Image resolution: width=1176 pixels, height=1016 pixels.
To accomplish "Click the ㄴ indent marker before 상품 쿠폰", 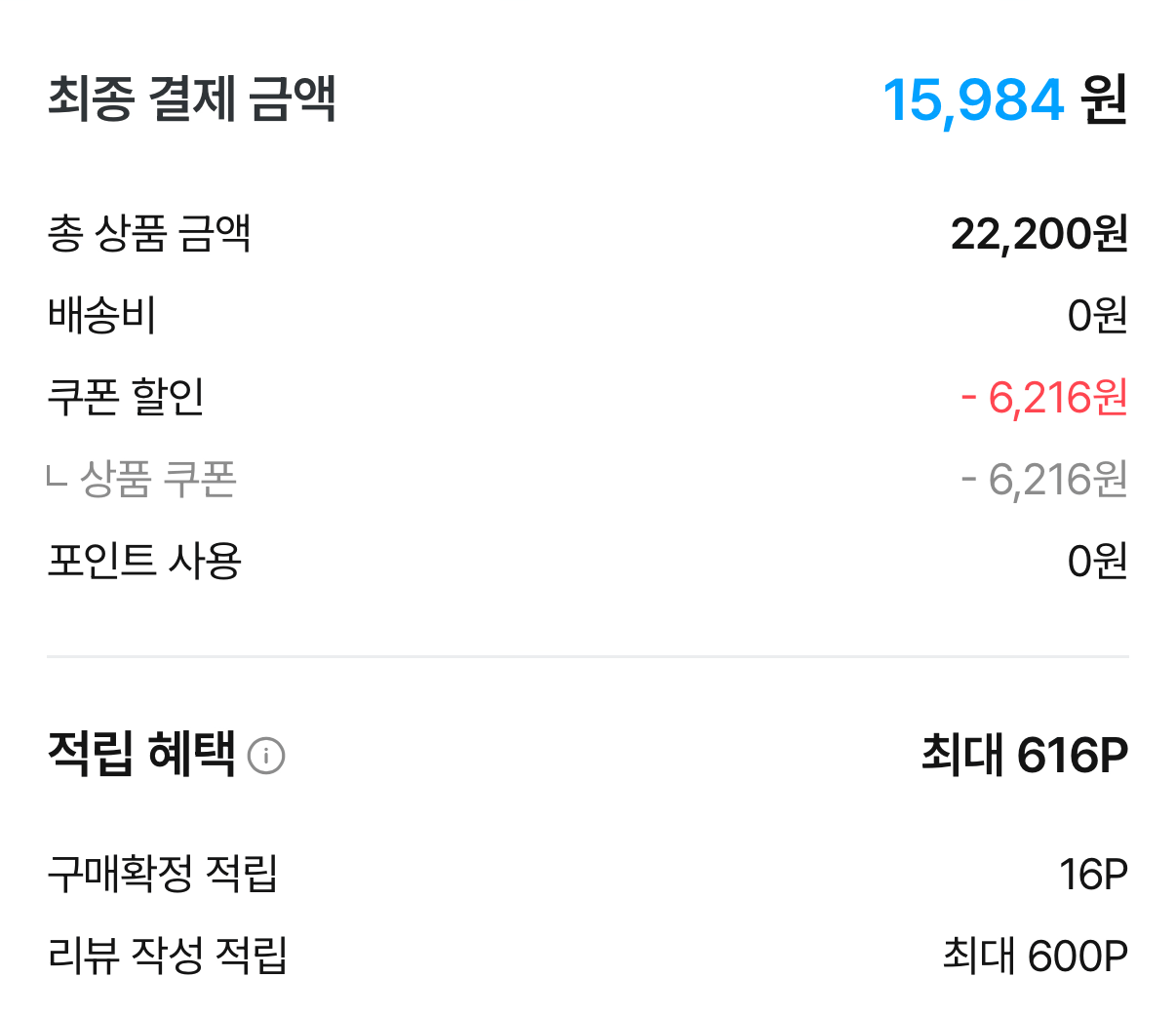I will pyautogui.click(x=57, y=477).
